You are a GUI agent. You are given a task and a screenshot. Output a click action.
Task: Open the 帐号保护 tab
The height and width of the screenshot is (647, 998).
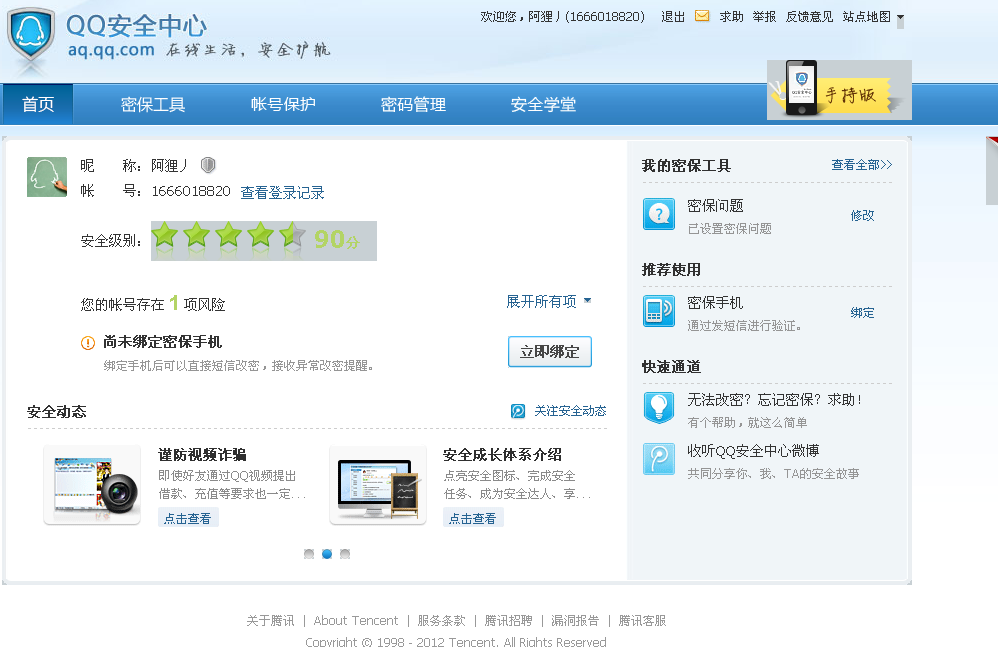click(x=283, y=104)
